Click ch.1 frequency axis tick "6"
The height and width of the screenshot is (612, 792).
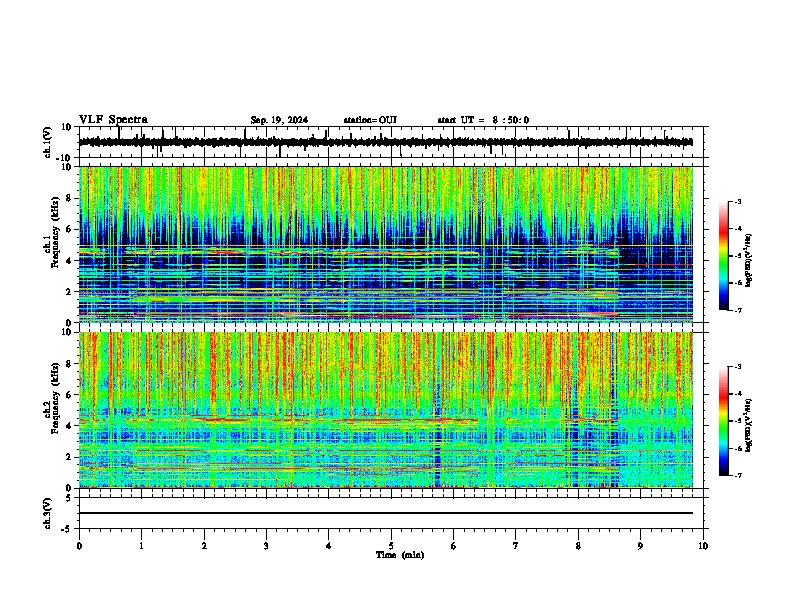pyautogui.click(x=69, y=229)
